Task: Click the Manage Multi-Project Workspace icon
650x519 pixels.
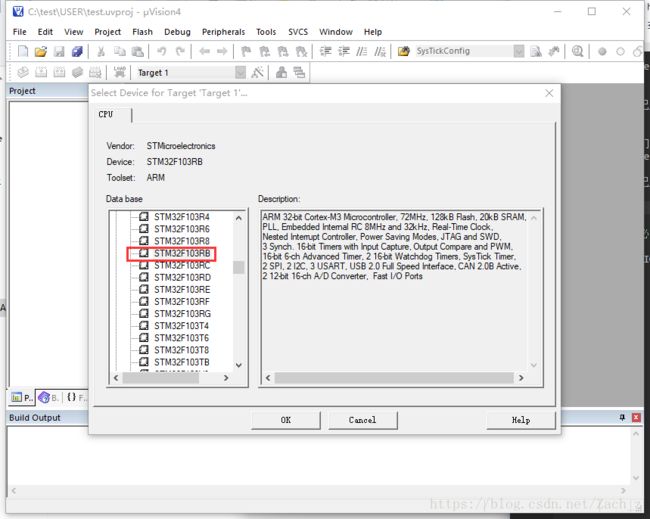Action: pyautogui.click(x=299, y=73)
